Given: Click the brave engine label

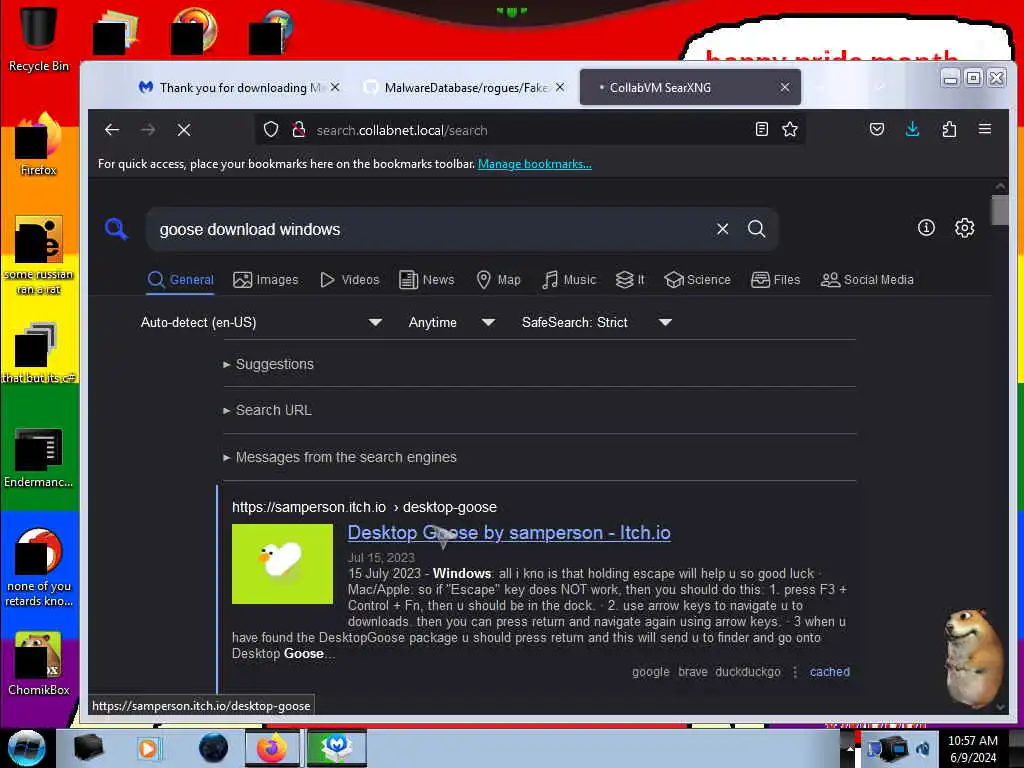Looking at the screenshot, I should point(692,672).
